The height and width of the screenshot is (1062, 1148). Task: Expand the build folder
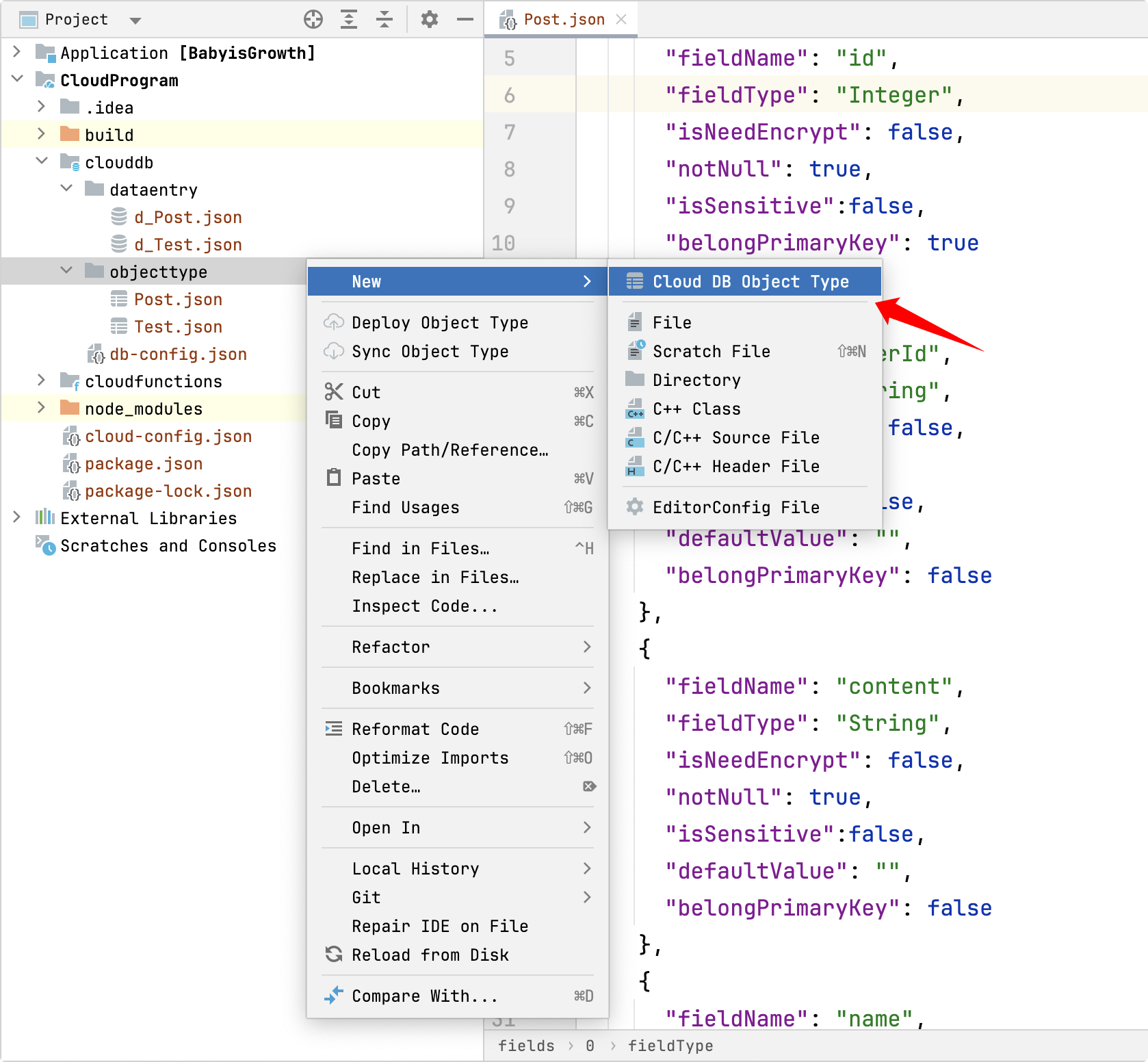[x=42, y=134]
